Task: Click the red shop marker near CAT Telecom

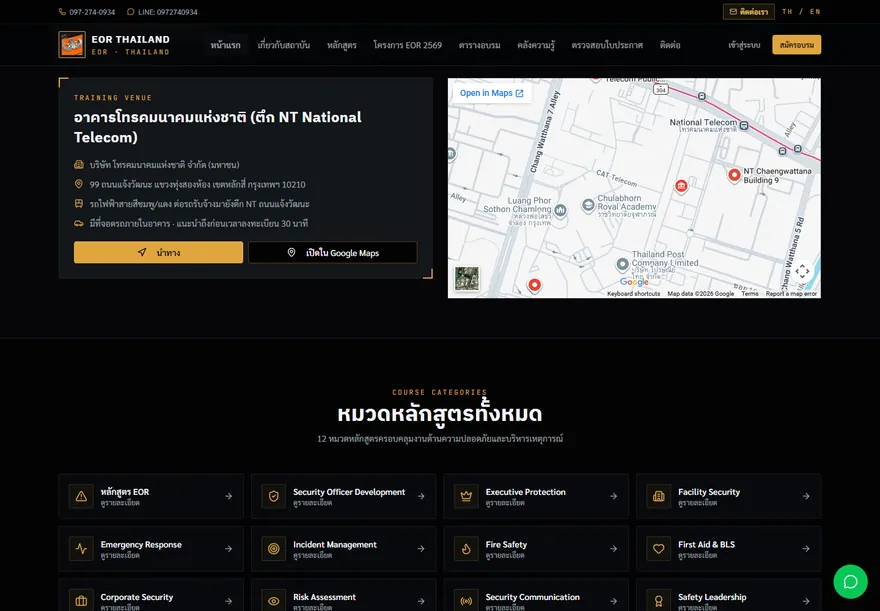Action: coord(681,186)
